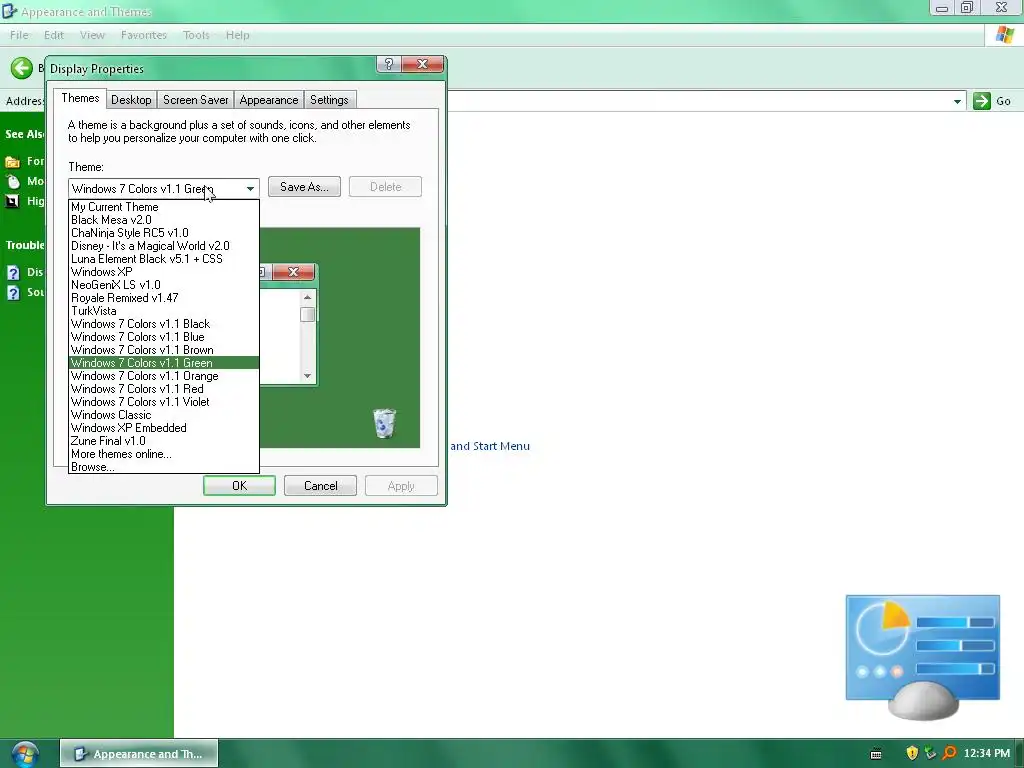Image resolution: width=1024 pixels, height=768 pixels.
Task: Choose My Current Theme from the list
Action: (164, 207)
